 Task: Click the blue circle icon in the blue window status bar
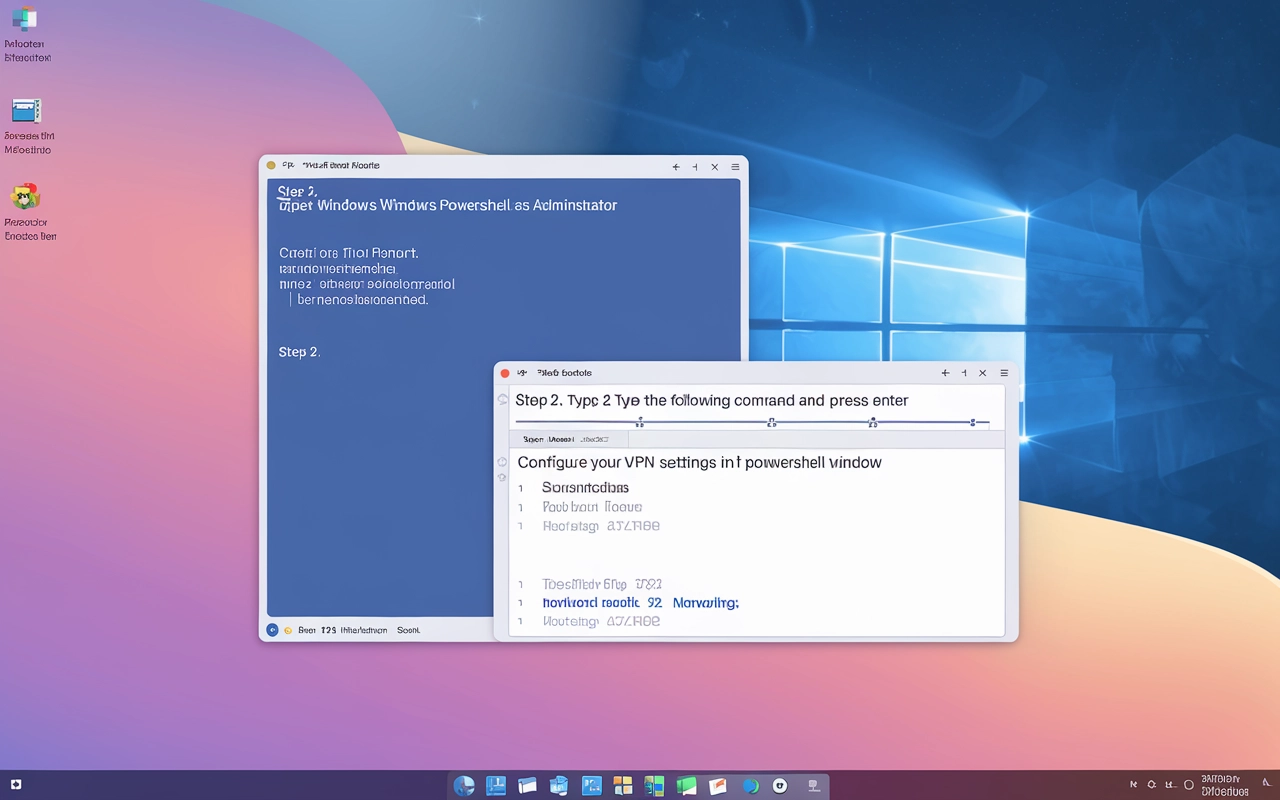click(x=272, y=630)
